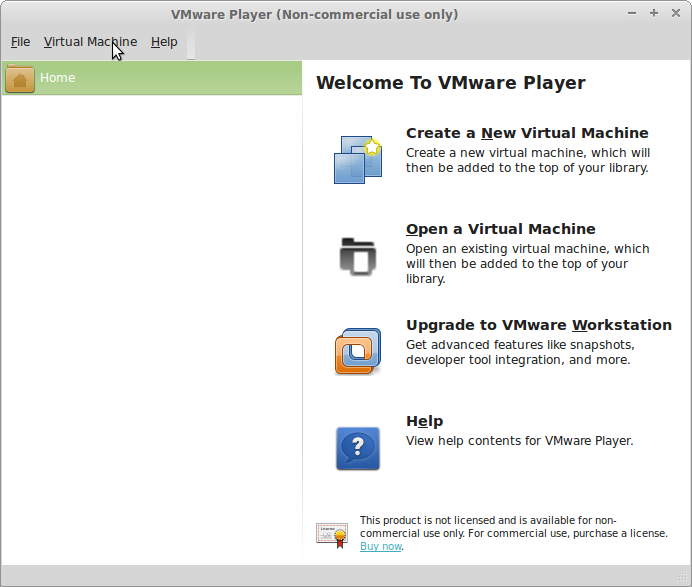This screenshot has width=692, height=587.
Task: Click the Home folder icon in library
Action: point(20,79)
